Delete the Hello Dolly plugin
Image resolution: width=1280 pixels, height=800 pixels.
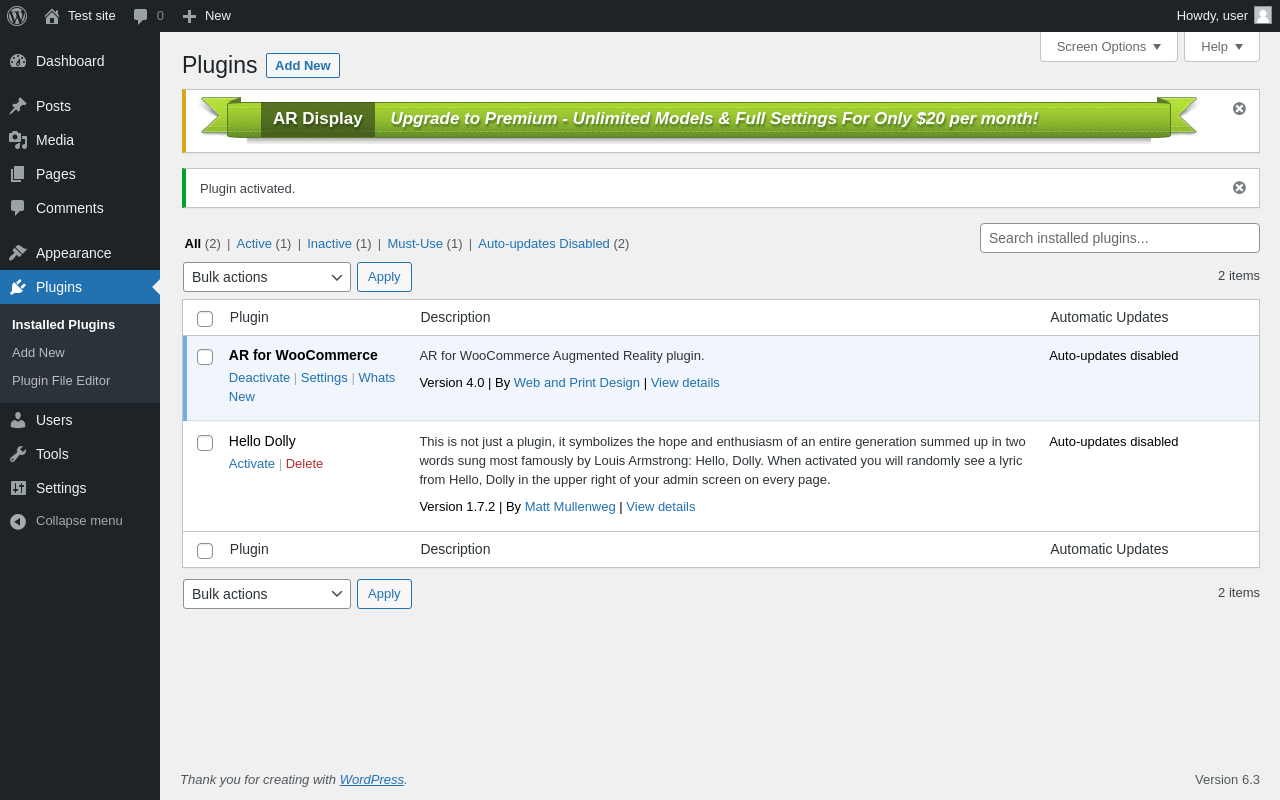click(304, 463)
